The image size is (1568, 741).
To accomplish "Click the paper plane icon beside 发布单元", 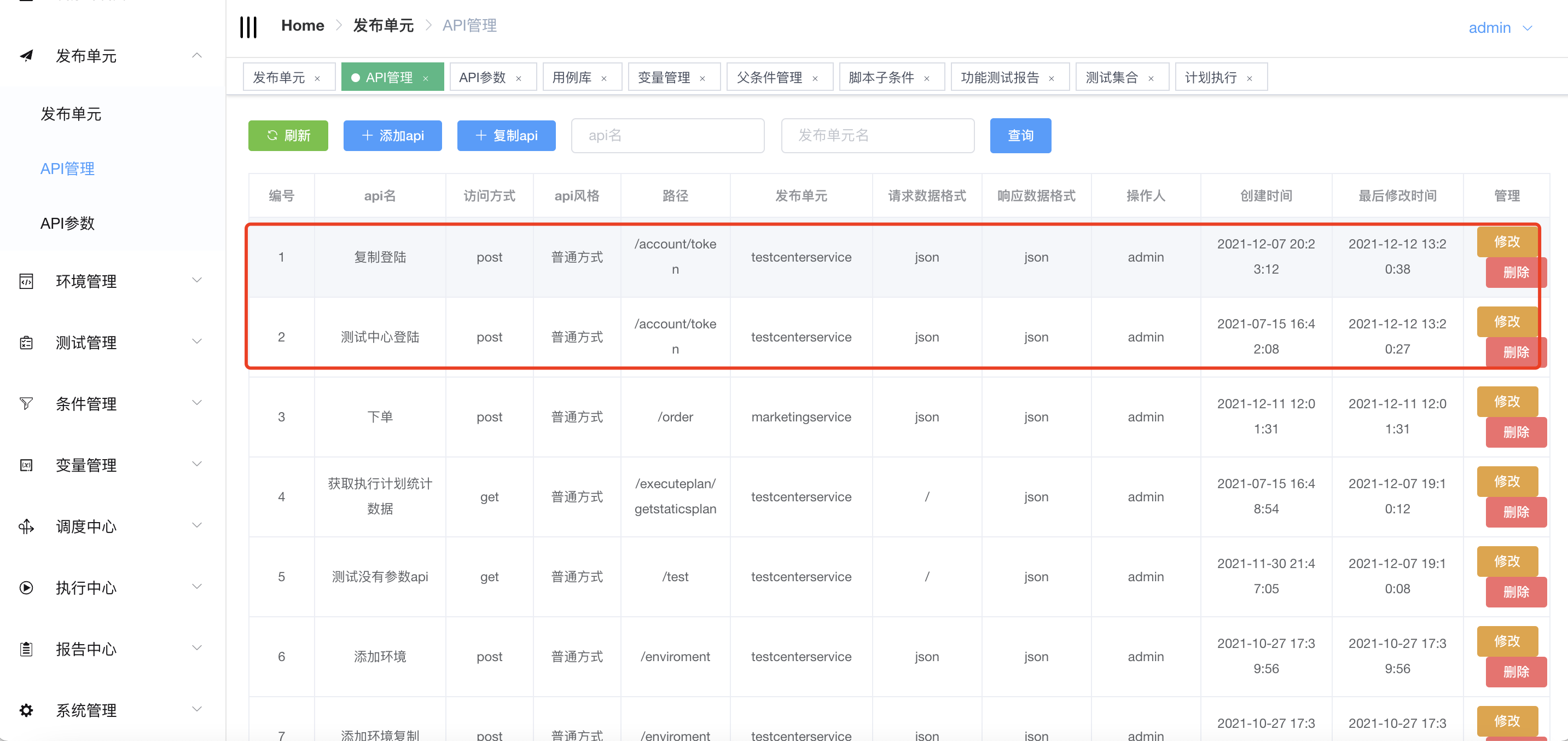I will (26, 56).
